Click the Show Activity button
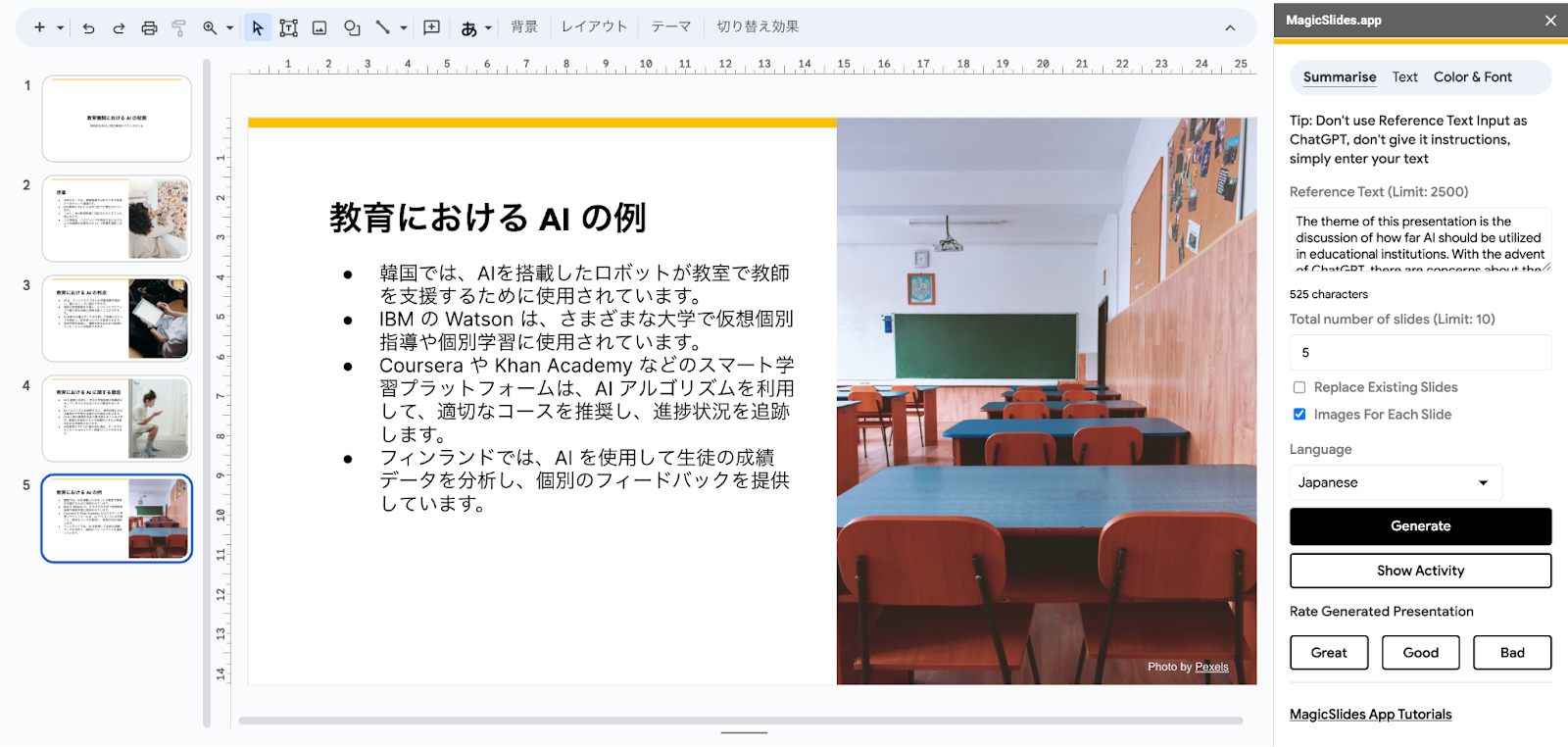 (x=1421, y=572)
